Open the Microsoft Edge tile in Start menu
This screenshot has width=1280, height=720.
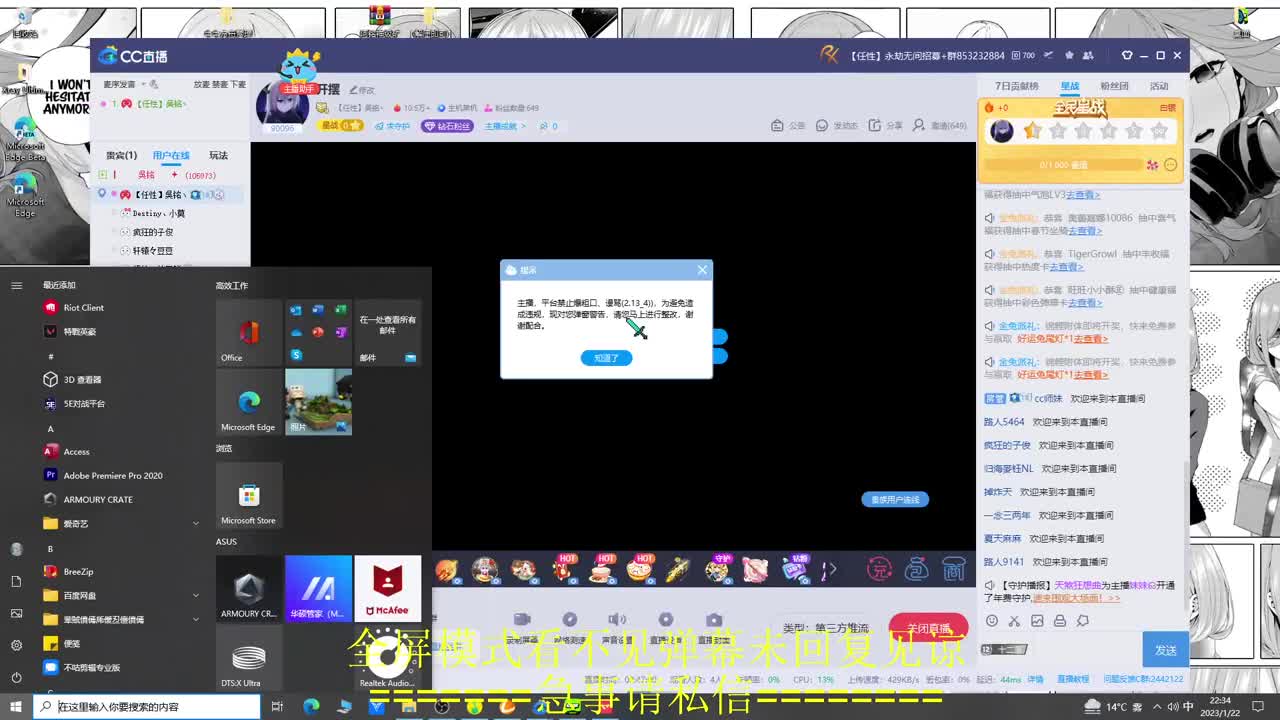pyautogui.click(x=249, y=401)
